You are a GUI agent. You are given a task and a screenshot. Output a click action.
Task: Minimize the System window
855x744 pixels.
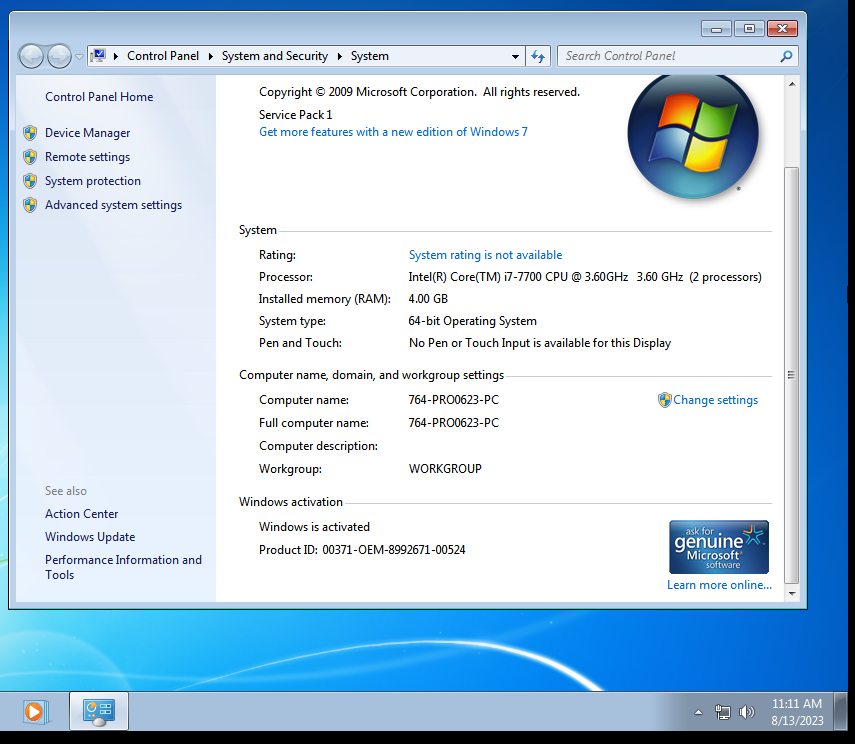pos(716,29)
